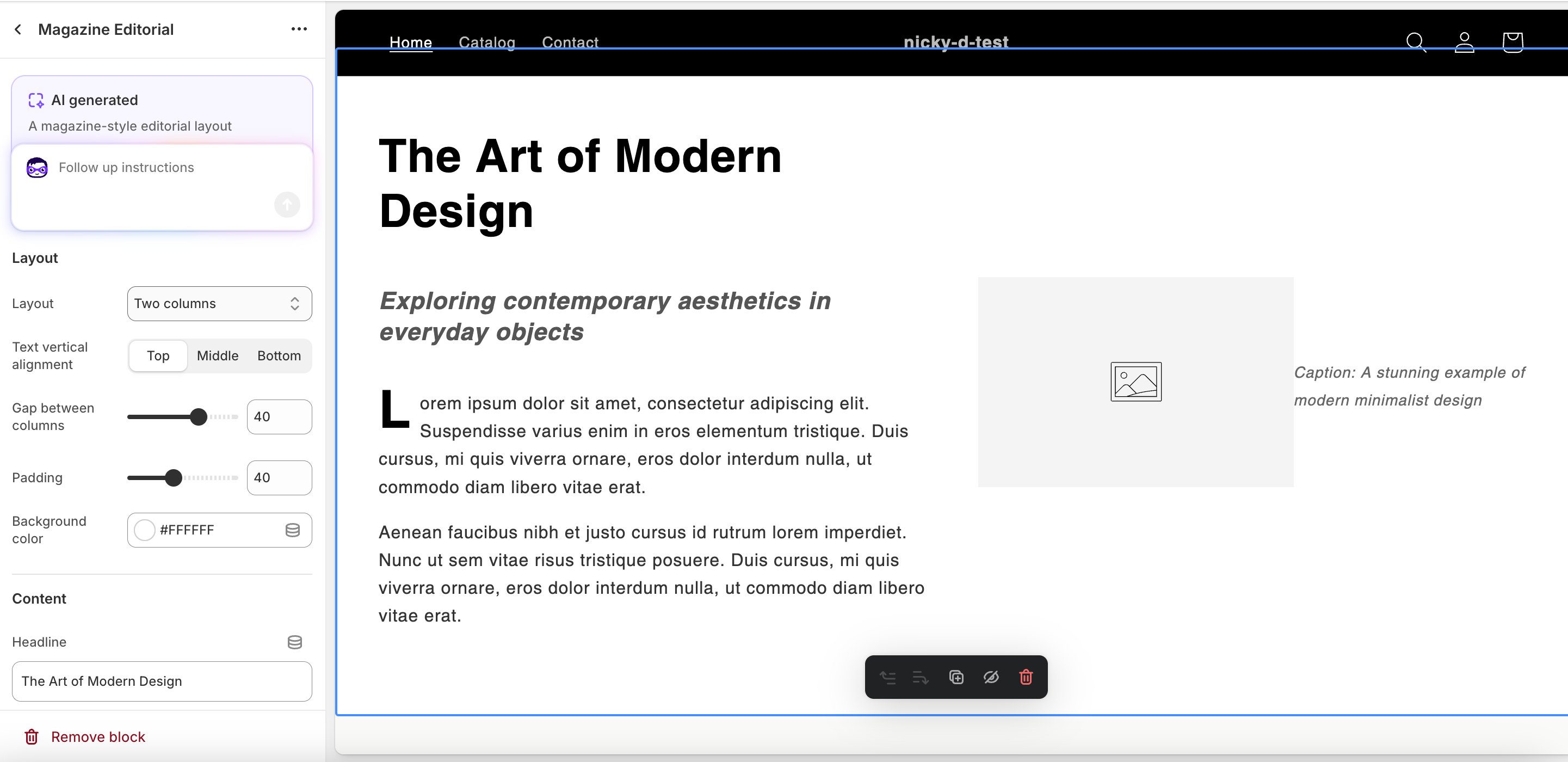Go to the Catalog navigation link
The image size is (1568, 762).
click(x=486, y=42)
